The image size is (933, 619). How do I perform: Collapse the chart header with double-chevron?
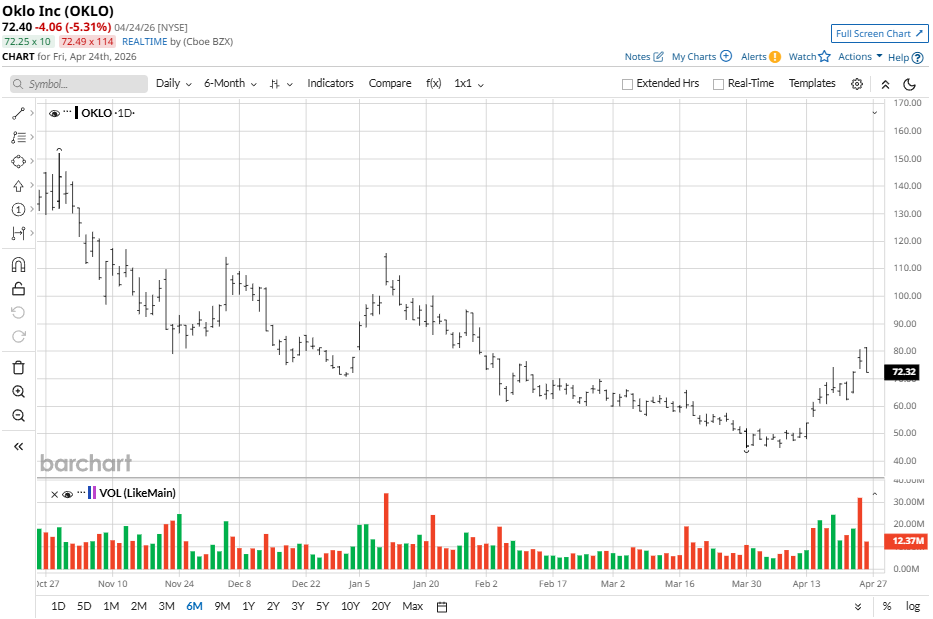[x=885, y=84]
